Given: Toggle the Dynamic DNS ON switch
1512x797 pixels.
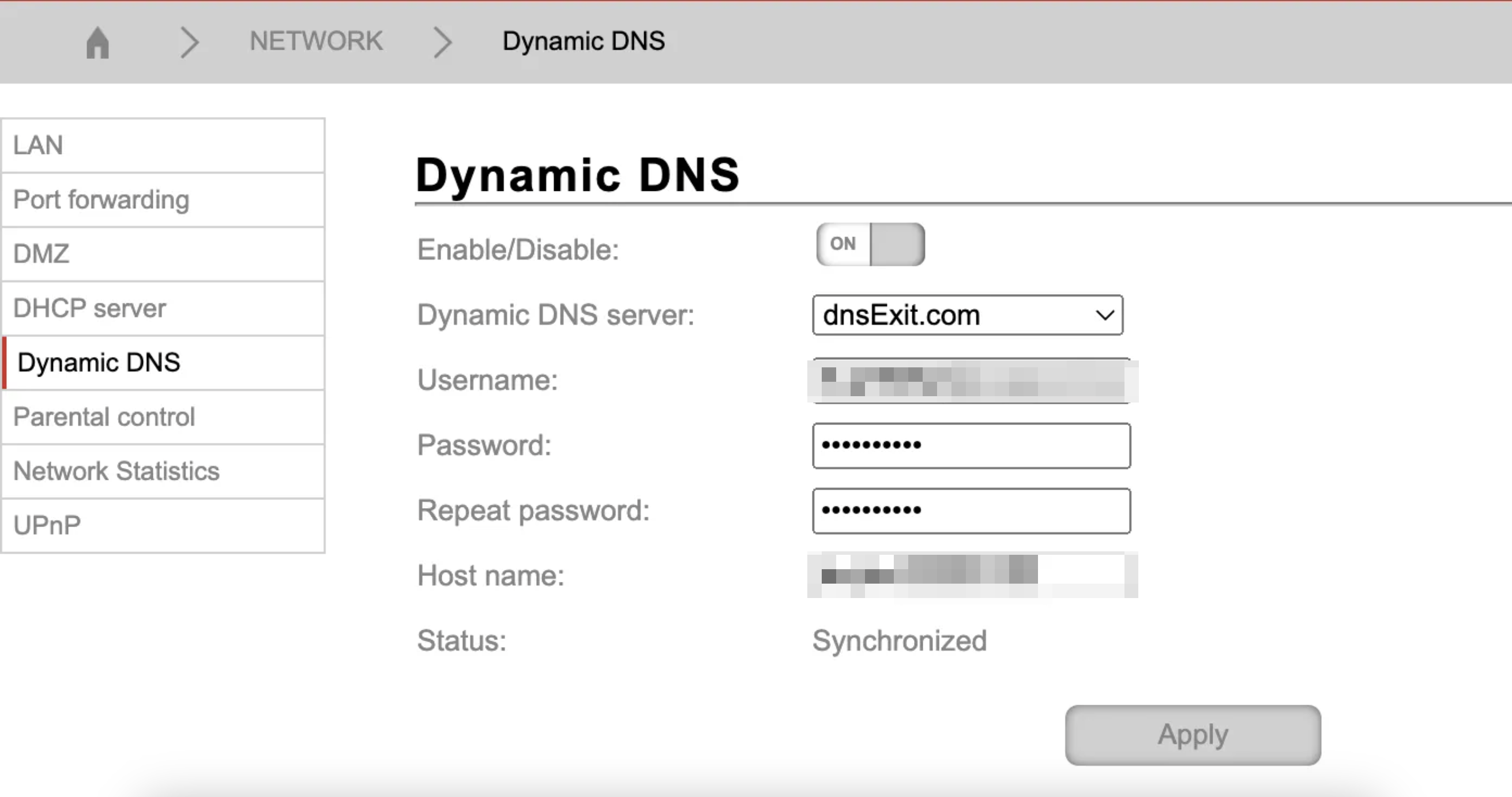Looking at the screenshot, I should (x=870, y=244).
